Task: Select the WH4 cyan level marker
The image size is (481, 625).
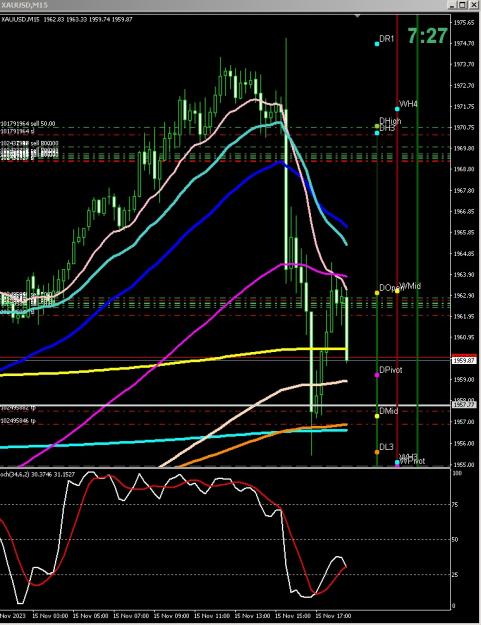Action: (397, 109)
